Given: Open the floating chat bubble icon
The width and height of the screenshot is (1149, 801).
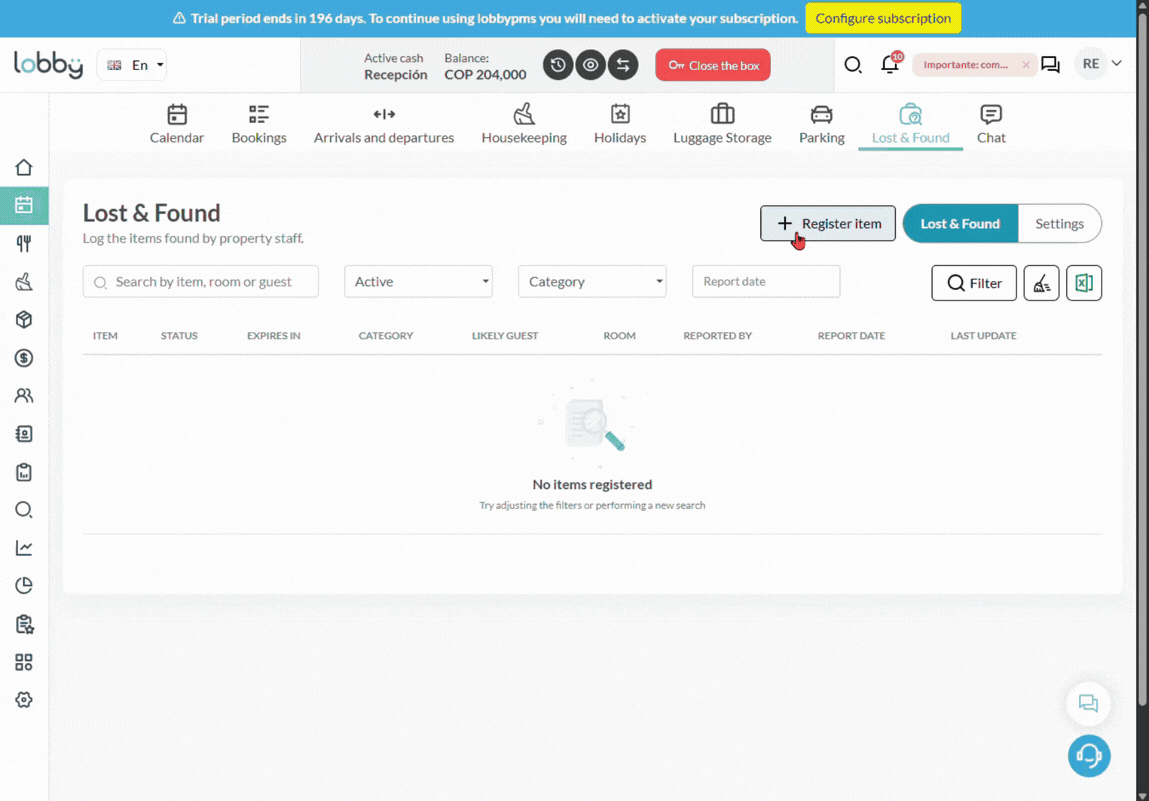Looking at the screenshot, I should (x=1088, y=704).
